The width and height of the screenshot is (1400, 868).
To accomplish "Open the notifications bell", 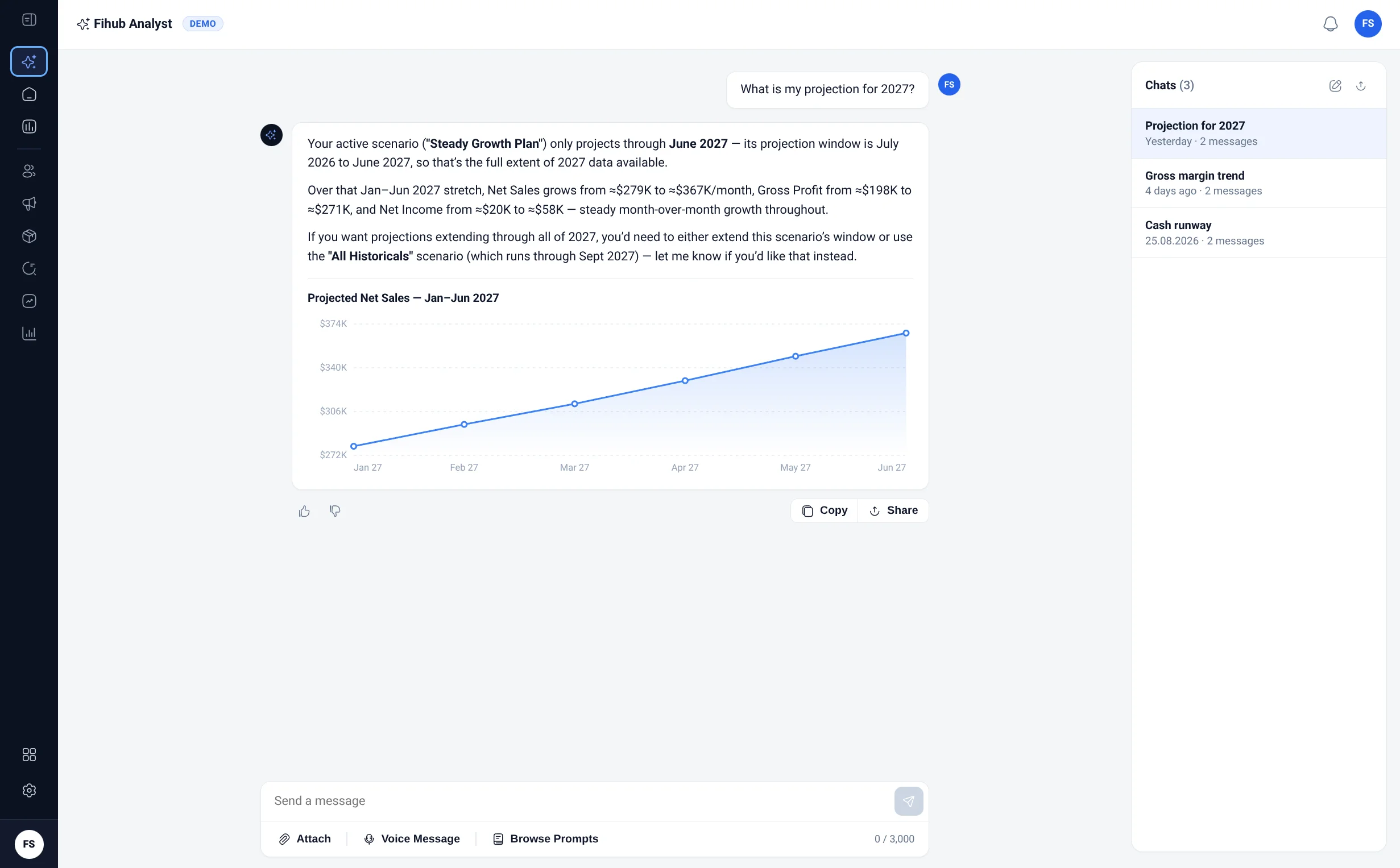I will (1330, 23).
